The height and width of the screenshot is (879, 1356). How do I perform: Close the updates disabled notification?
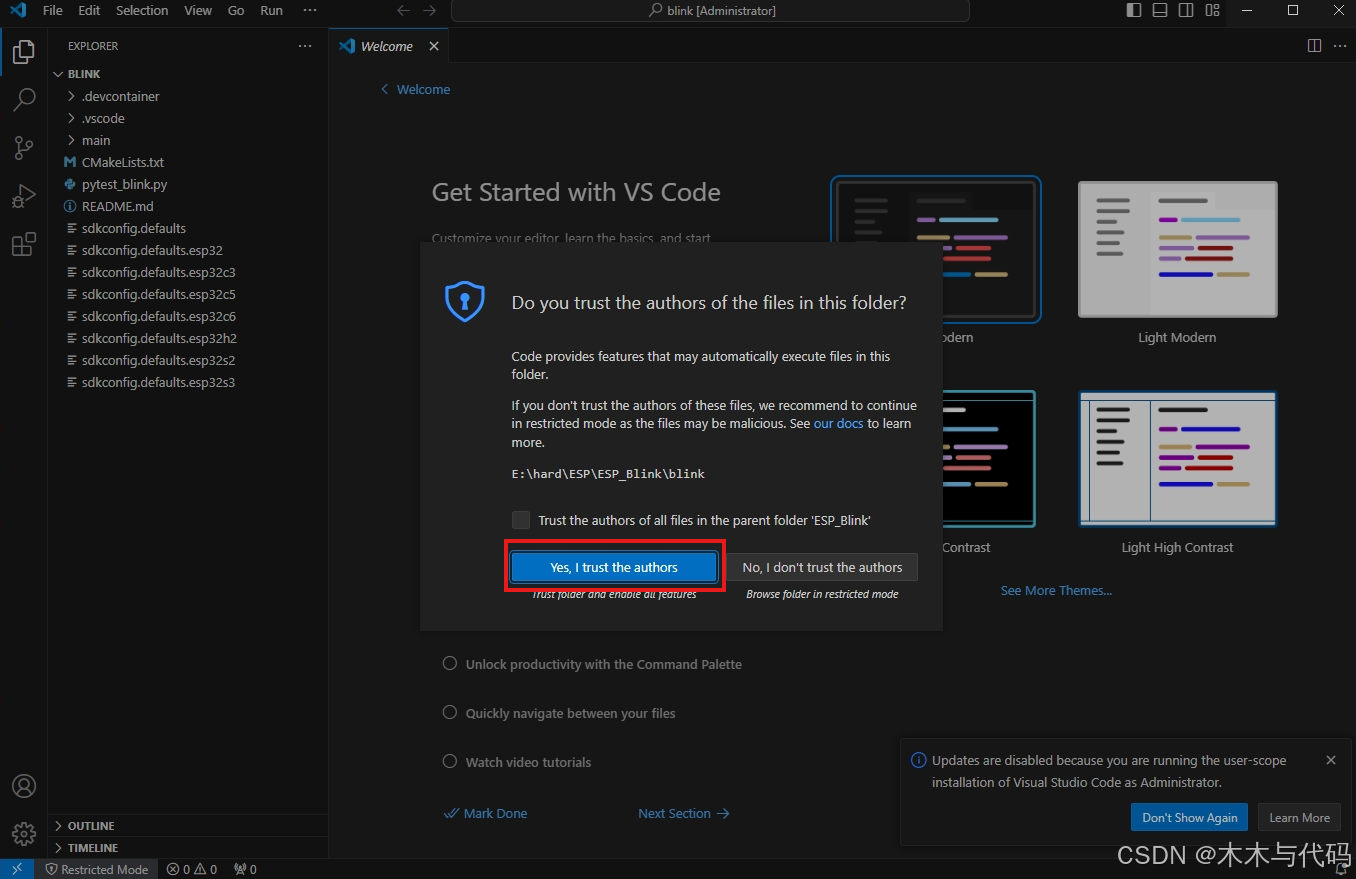(1331, 760)
